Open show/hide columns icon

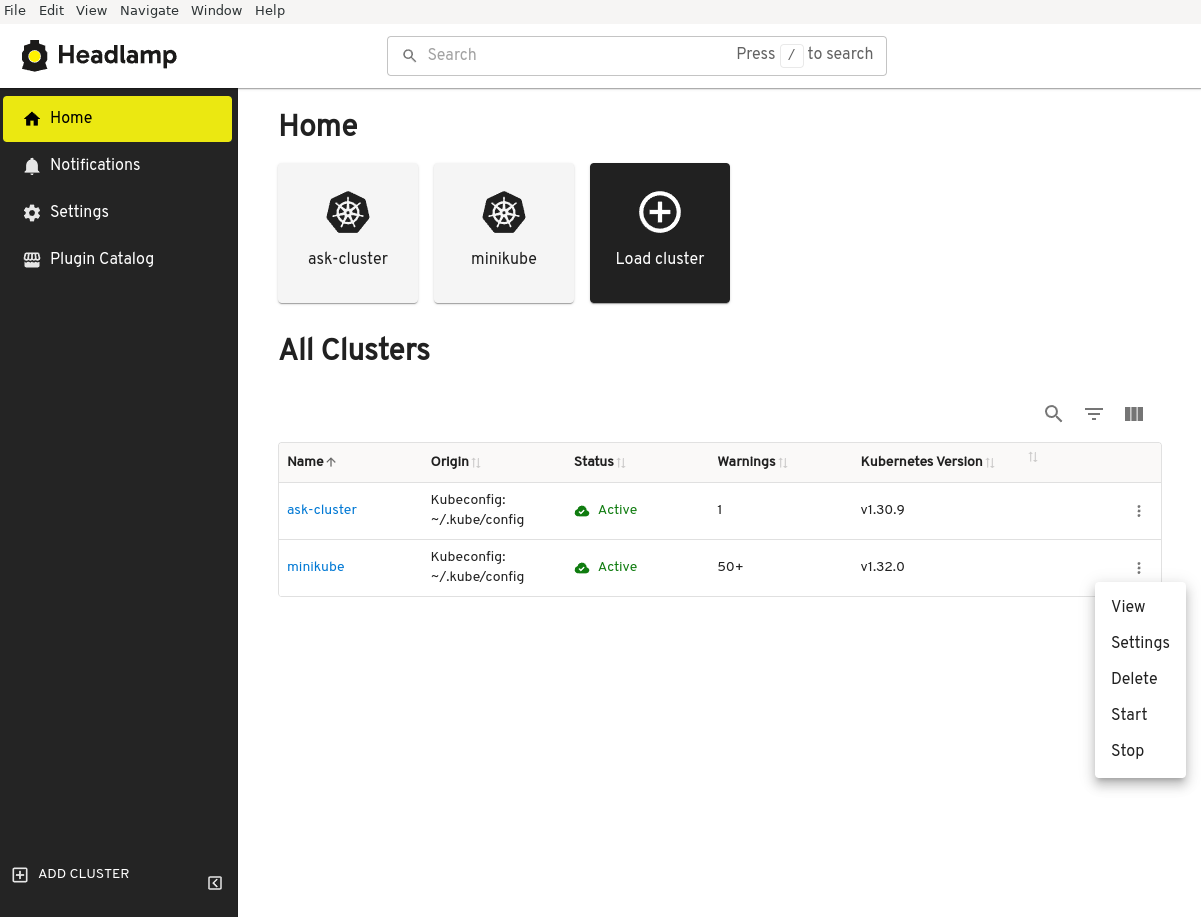[x=1134, y=414]
